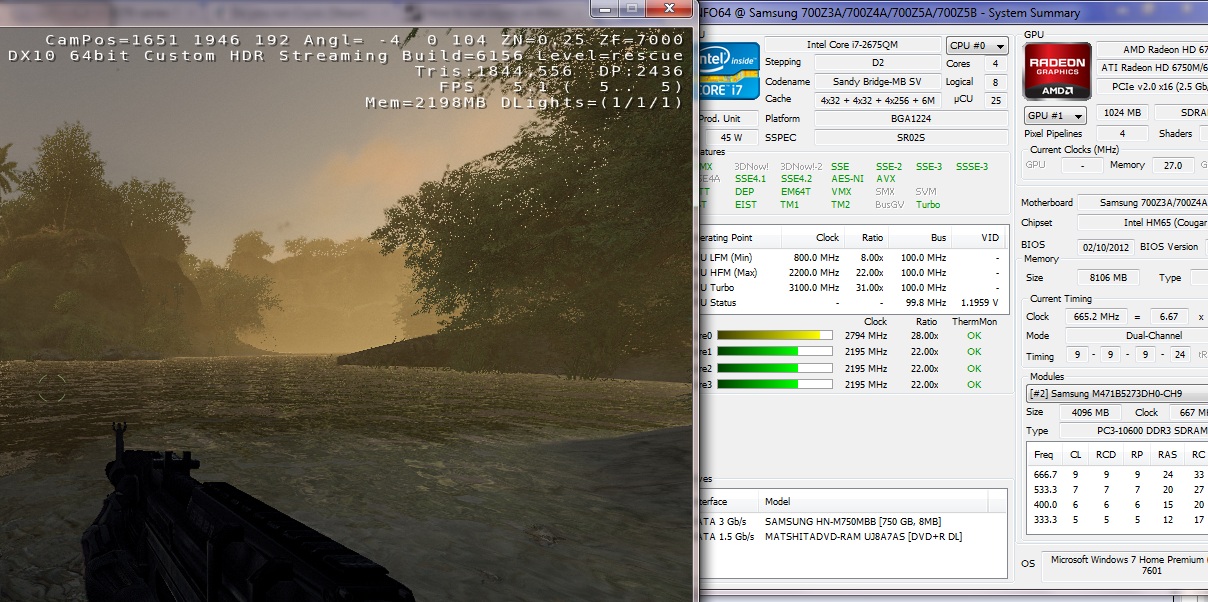The height and width of the screenshot is (602, 1208).
Task: Click the SSSE-3 feature flag
Action: pos(972,167)
